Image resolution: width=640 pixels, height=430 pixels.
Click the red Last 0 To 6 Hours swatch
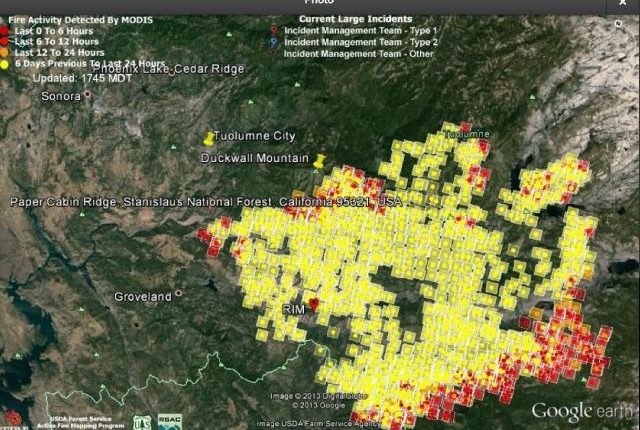tap(4, 31)
